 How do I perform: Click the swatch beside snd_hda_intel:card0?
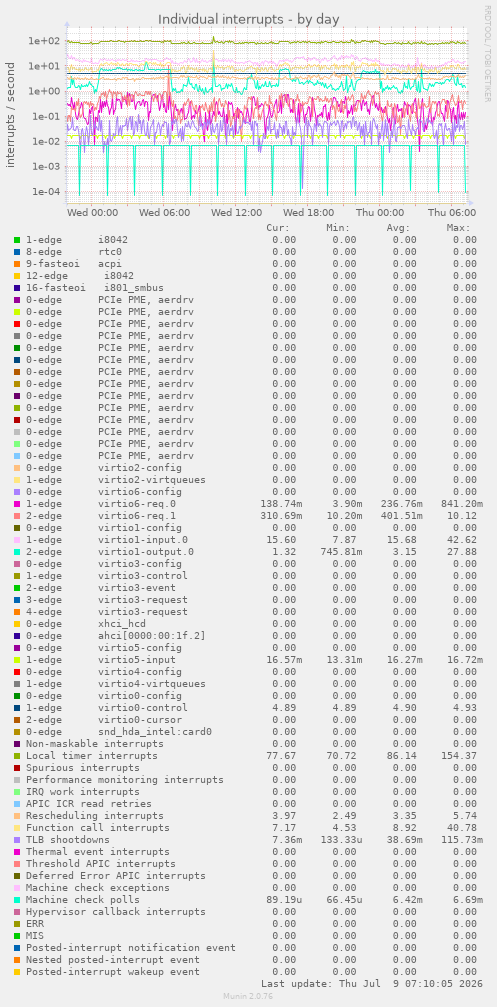coord(17,731)
